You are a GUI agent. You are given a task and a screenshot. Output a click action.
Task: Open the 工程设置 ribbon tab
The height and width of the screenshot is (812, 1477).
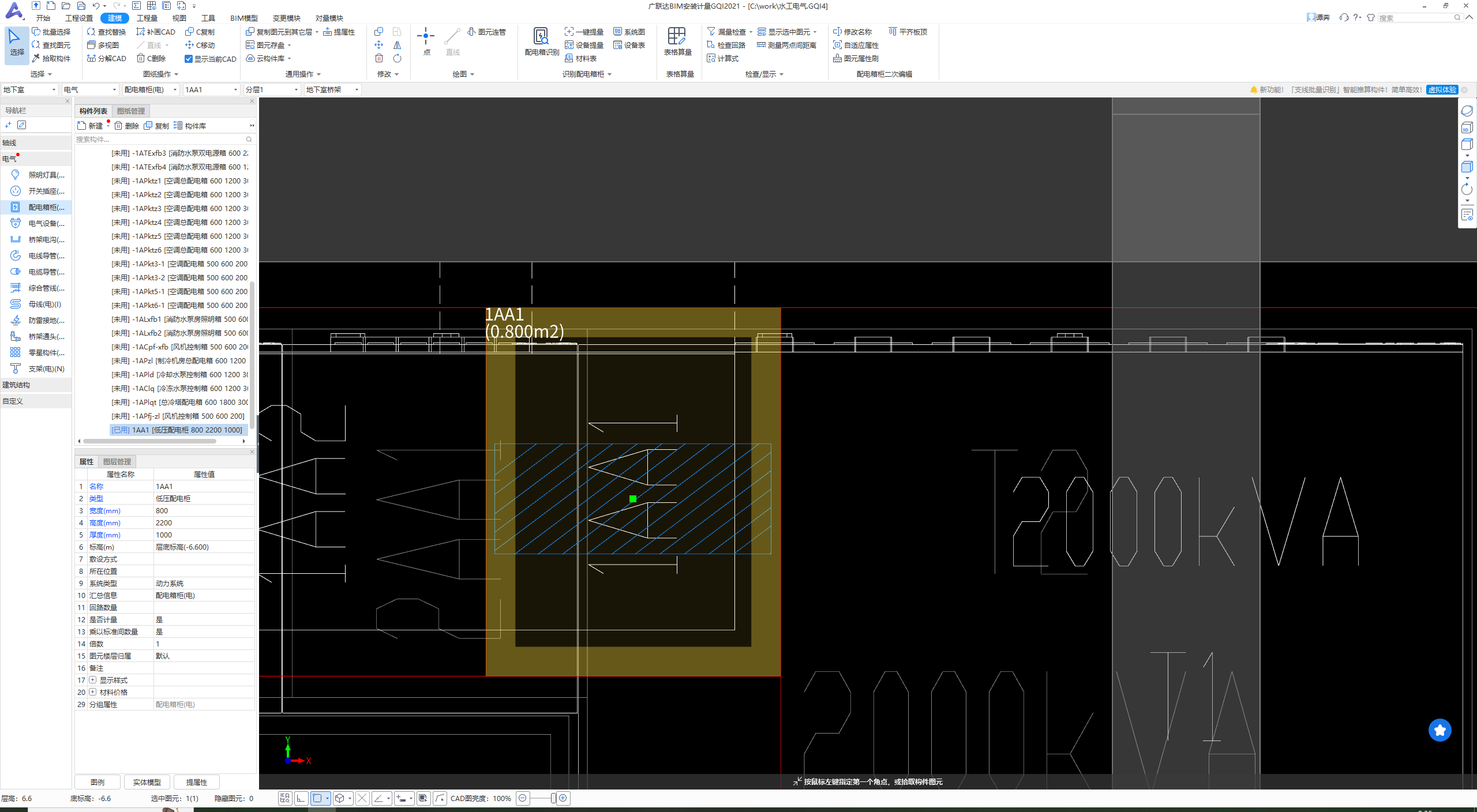coord(79,18)
